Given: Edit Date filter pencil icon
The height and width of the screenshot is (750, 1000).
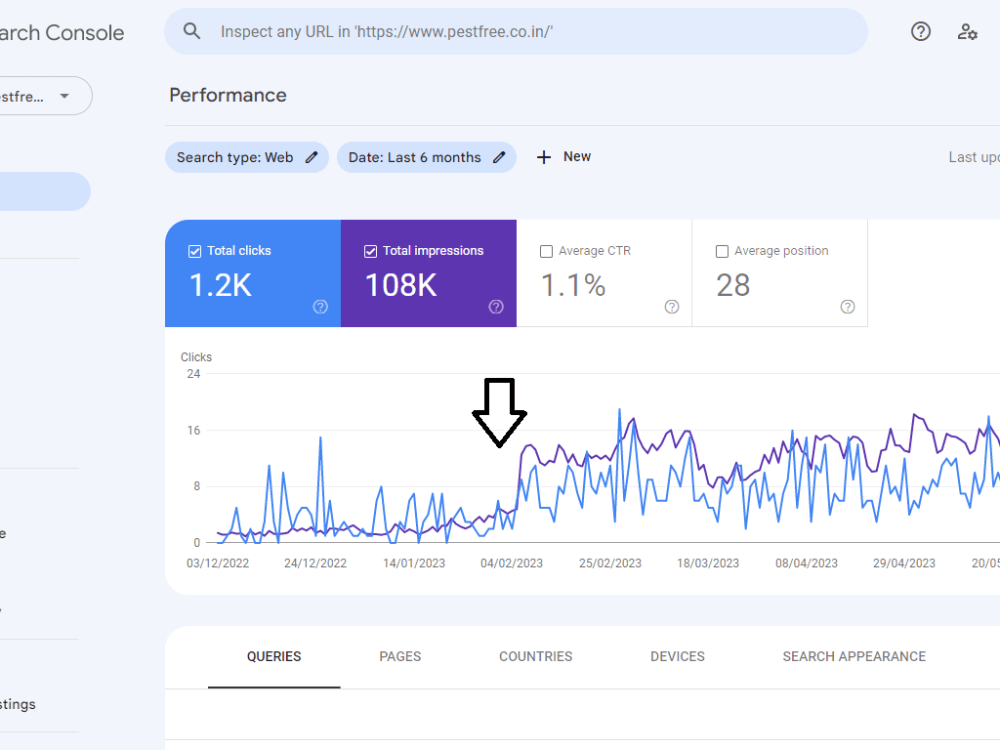Looking at the screenshot, I should [499, 157].
